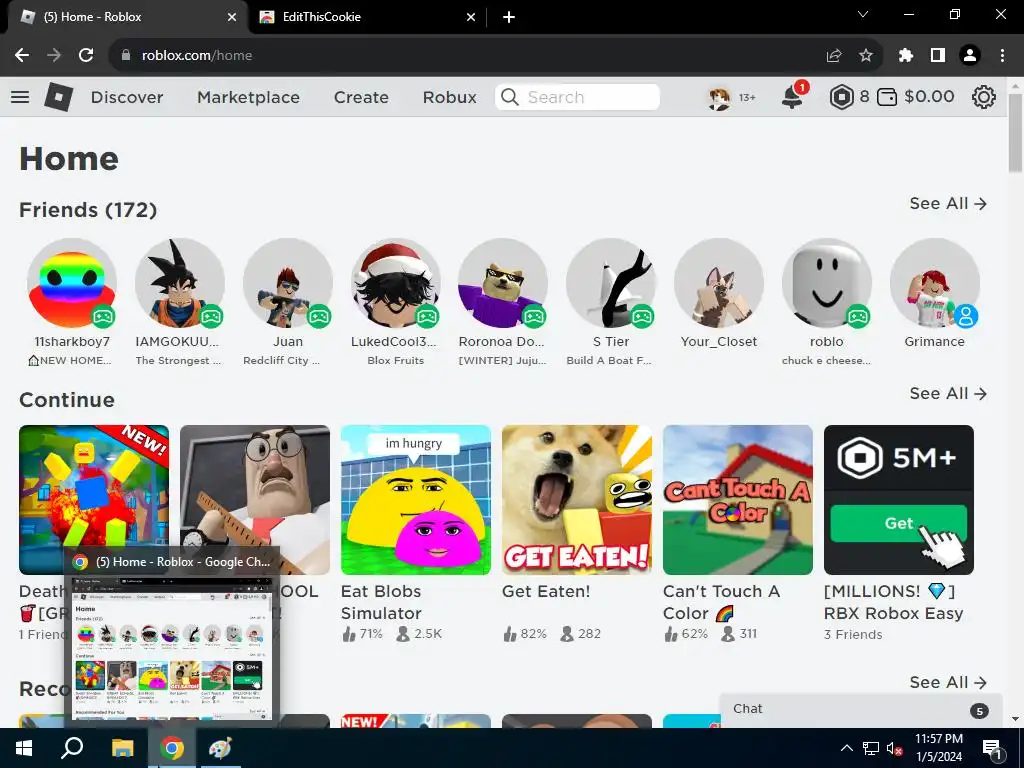The height and width of the screenshot is (768, 1024).
Task: Click the Roblox logo icon
Action: [x=59, y=97]
